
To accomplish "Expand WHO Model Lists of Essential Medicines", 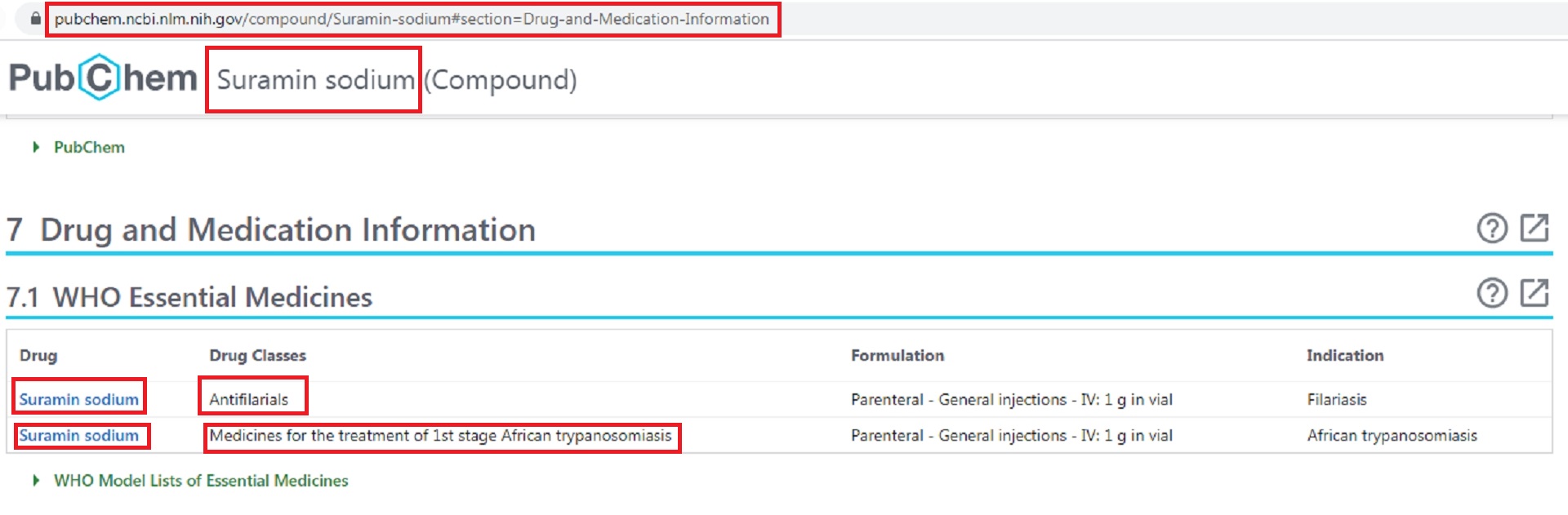I will pos(36,481).
